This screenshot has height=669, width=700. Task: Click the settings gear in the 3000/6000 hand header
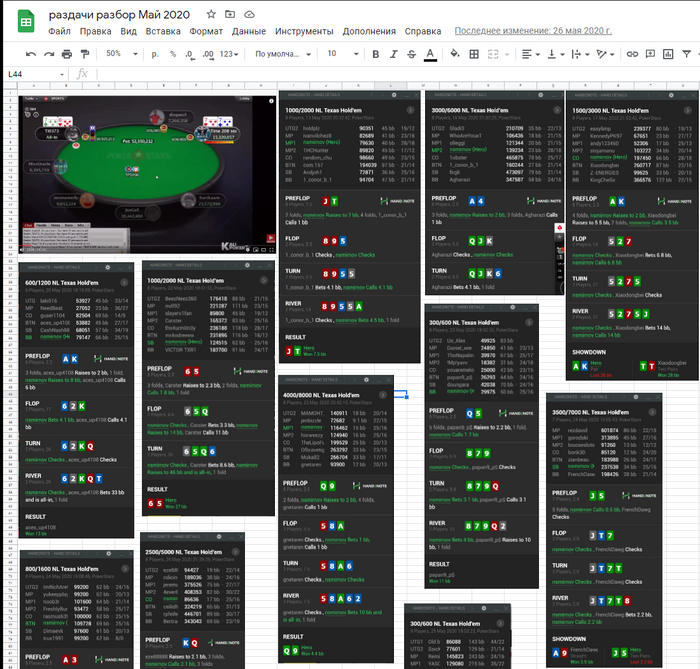[x=541, y=95]
